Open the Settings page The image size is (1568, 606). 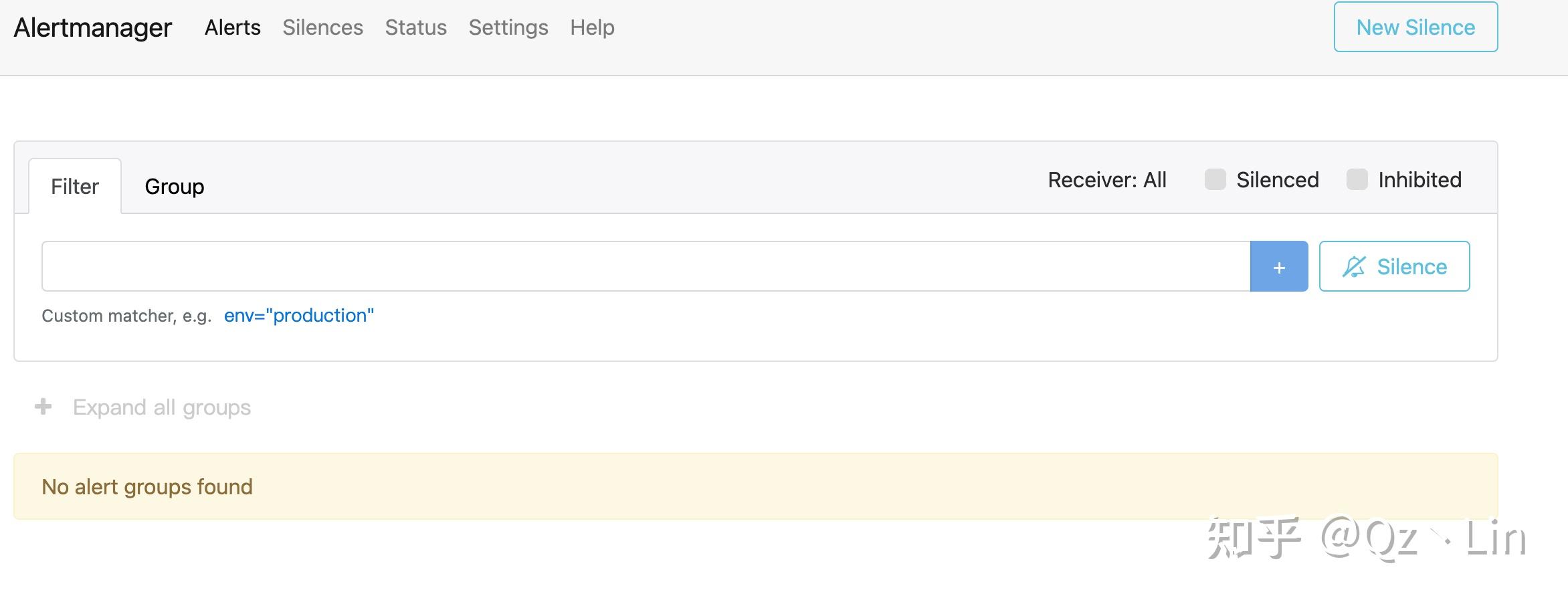point(508,27)
